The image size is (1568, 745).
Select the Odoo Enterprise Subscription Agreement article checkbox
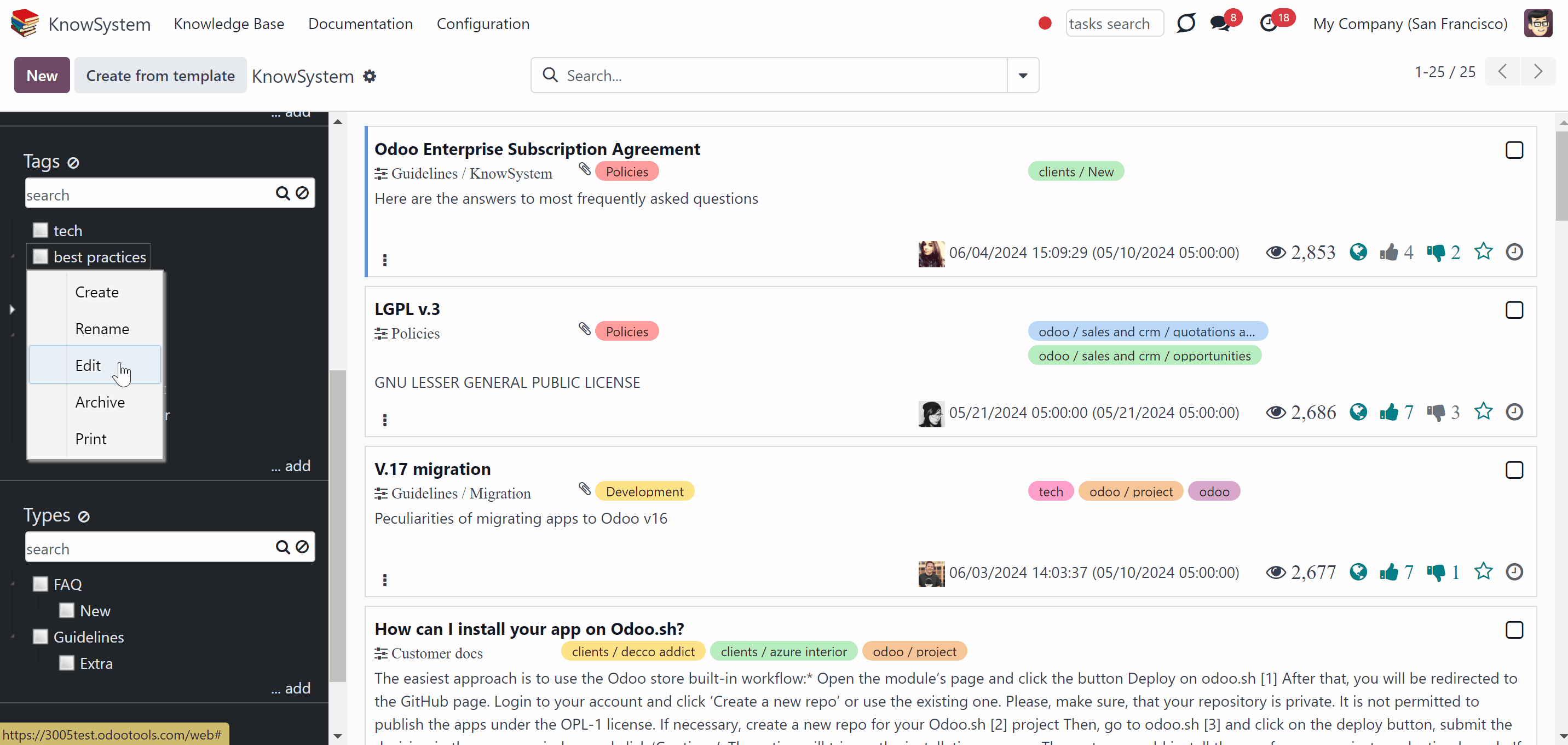(1514, 150)
